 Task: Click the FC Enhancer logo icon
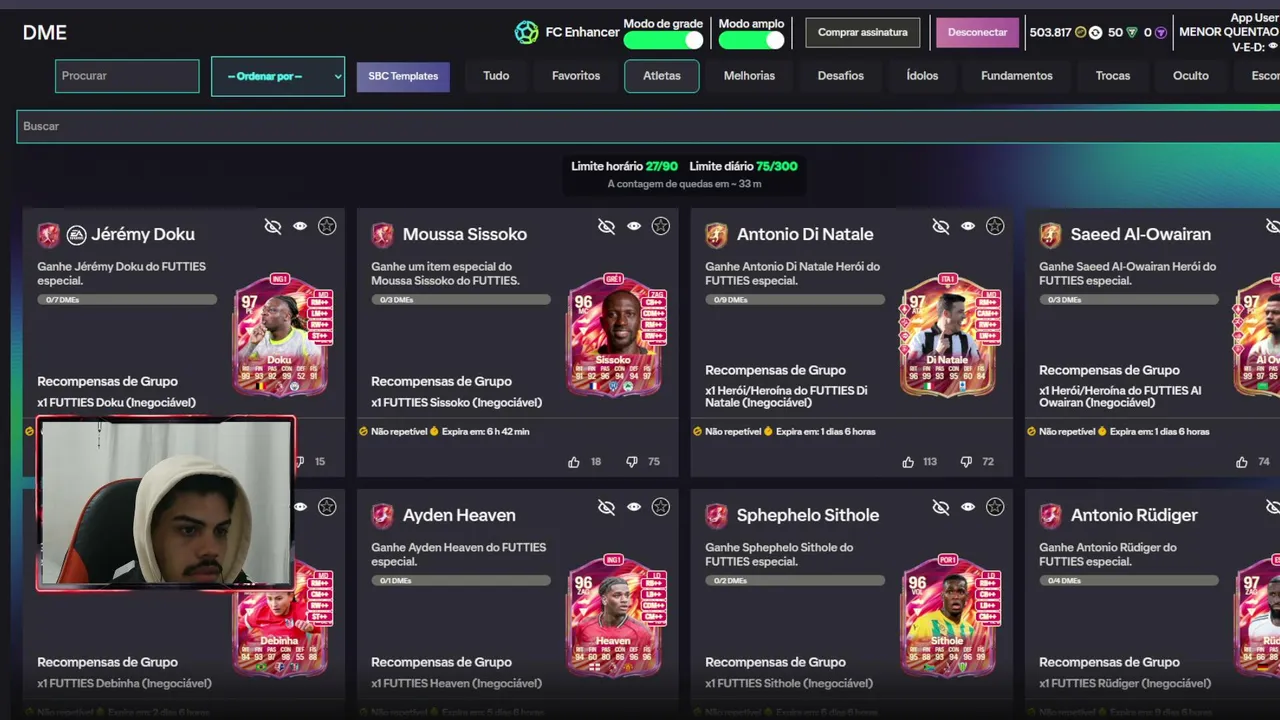526,32
